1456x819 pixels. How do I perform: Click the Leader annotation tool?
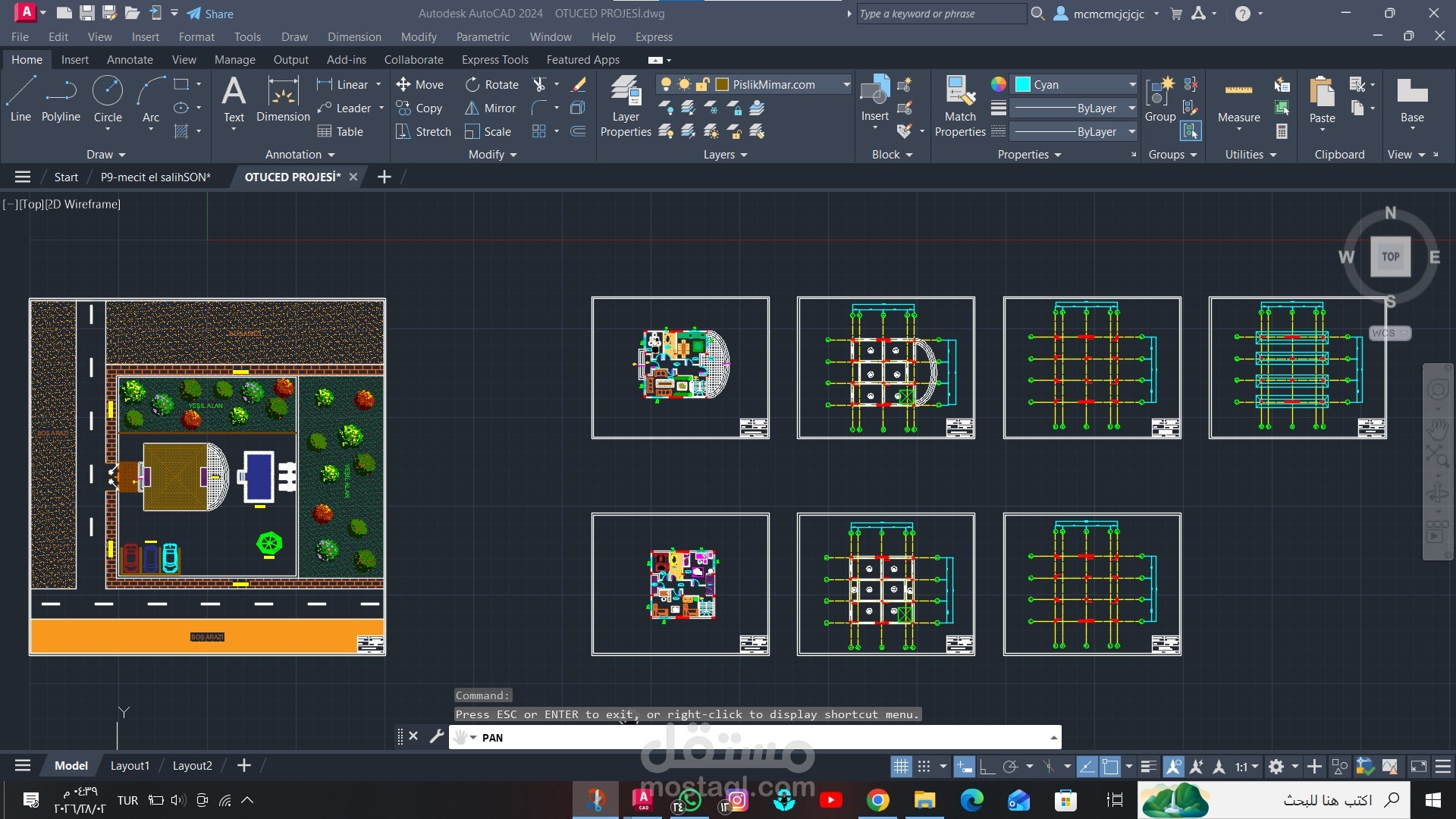tap(345, 108)
